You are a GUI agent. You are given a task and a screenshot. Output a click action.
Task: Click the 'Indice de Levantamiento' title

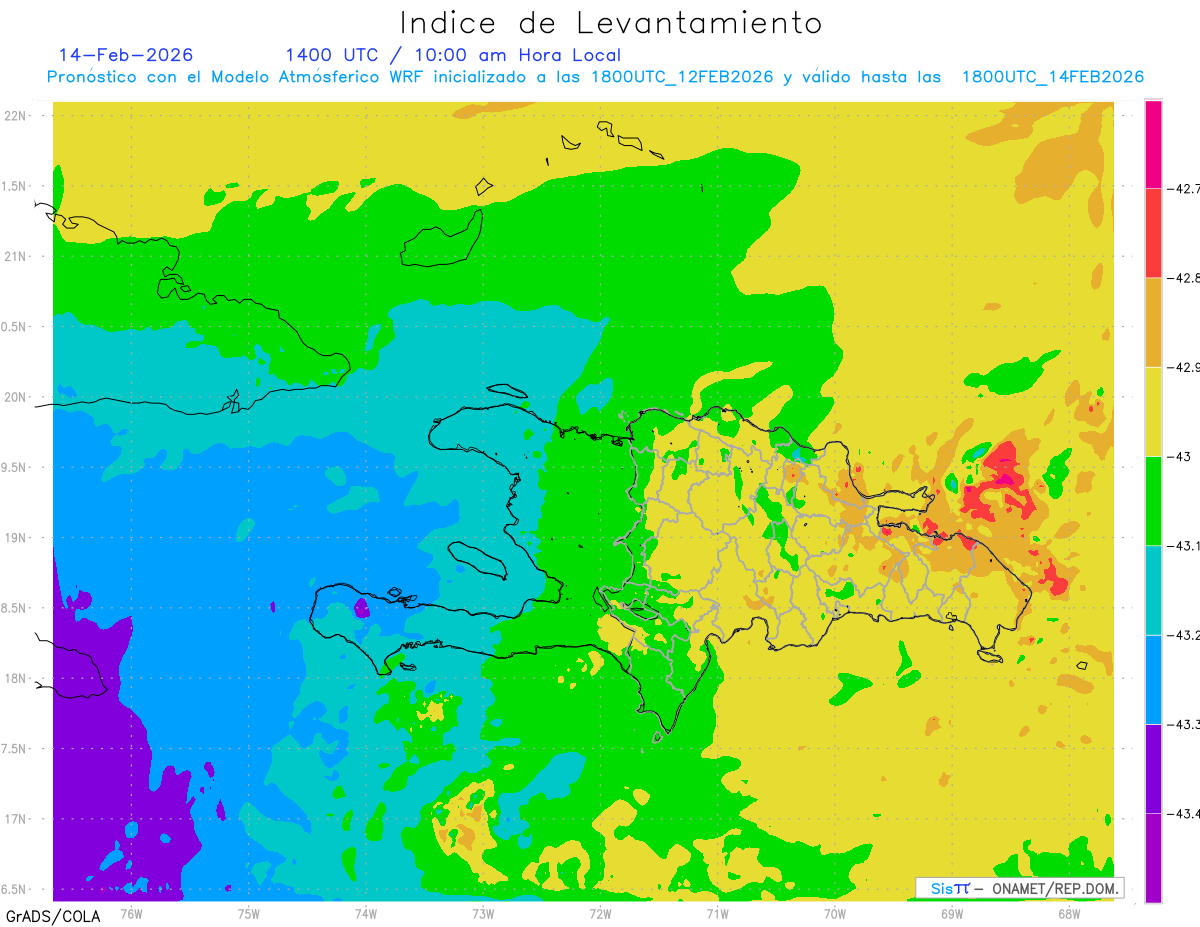(611, 22)
